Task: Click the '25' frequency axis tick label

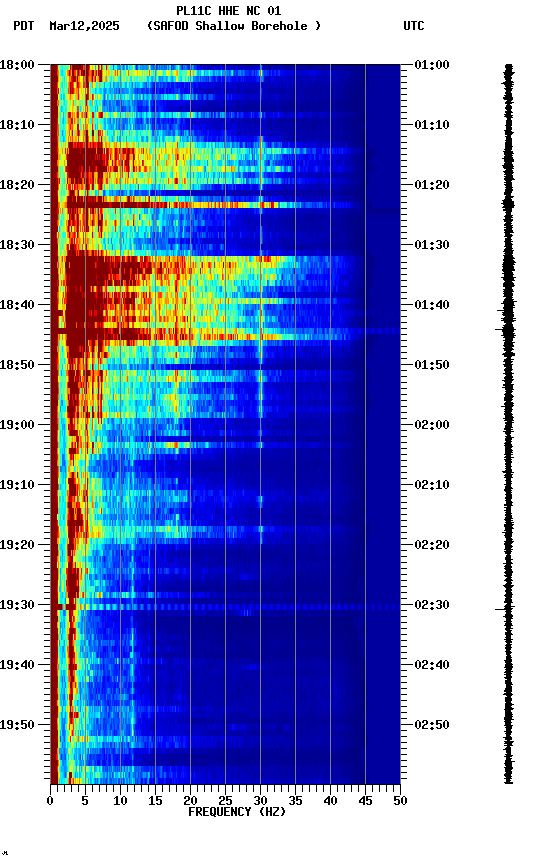Action: click(225, 801)
